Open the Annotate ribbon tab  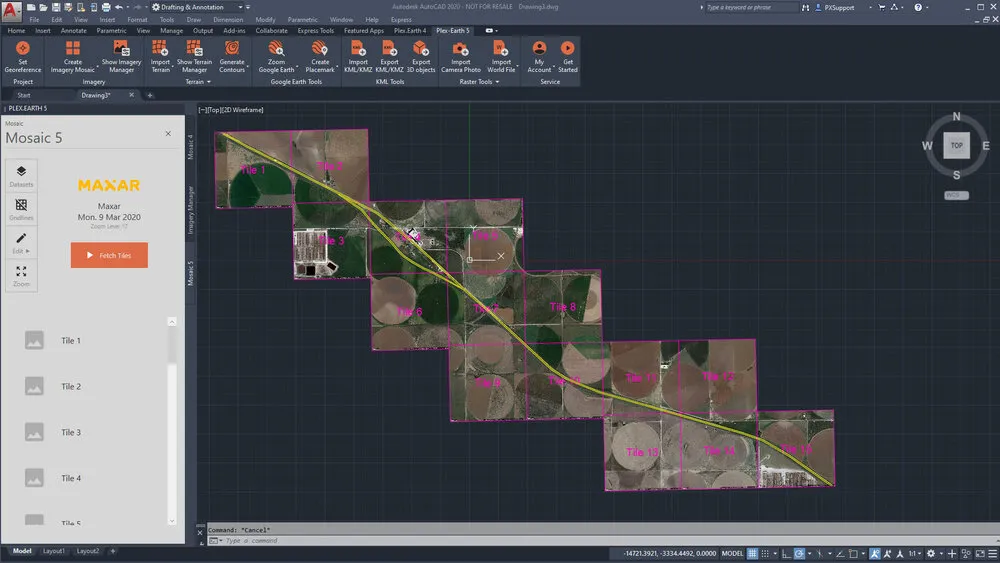(x=73, y=31)
